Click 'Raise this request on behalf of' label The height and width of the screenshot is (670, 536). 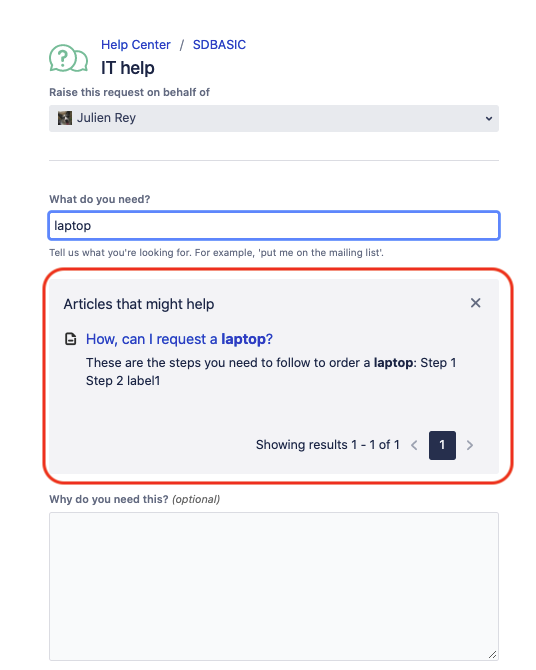point(129,92)
